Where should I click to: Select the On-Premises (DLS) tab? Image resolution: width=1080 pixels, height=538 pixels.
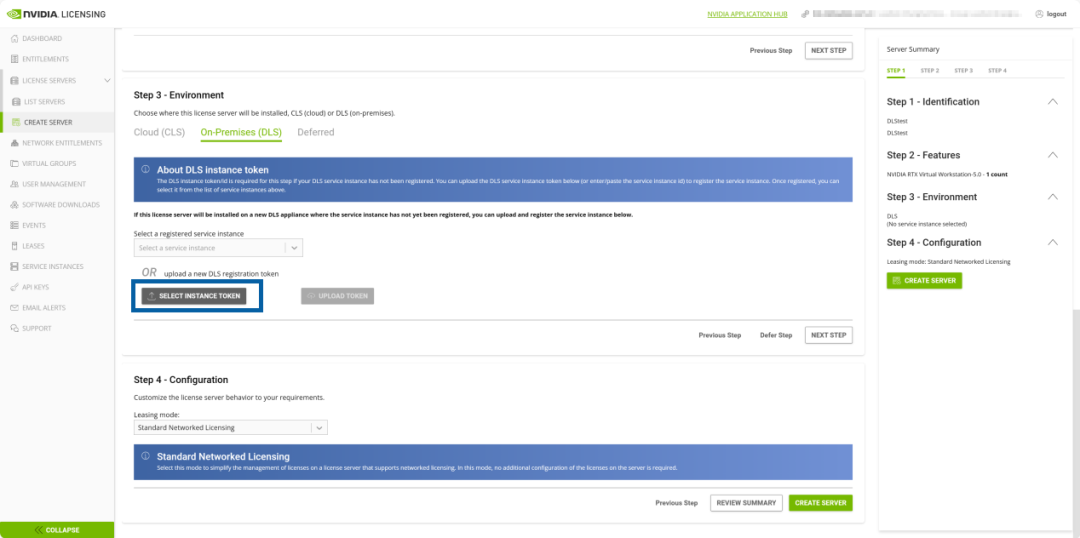pos(241,132)
